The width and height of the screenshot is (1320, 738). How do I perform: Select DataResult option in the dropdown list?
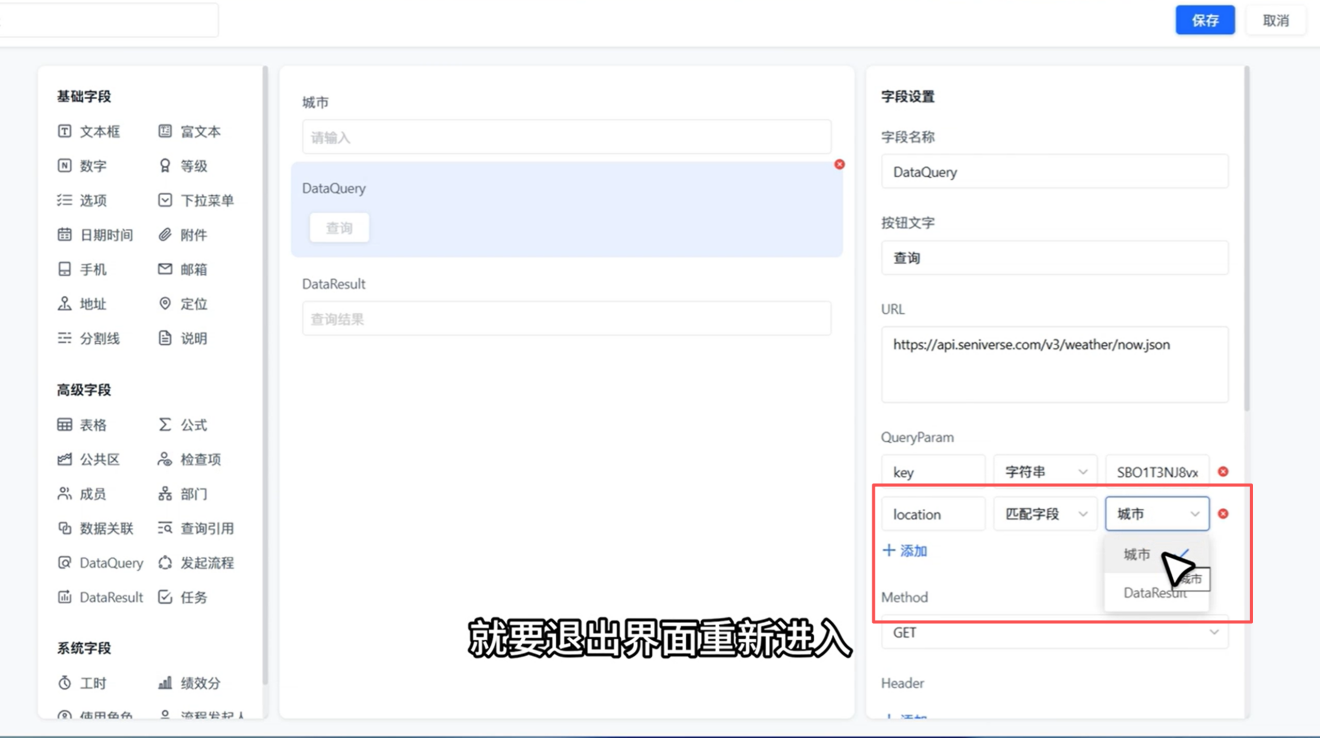tap(1157, 592)
